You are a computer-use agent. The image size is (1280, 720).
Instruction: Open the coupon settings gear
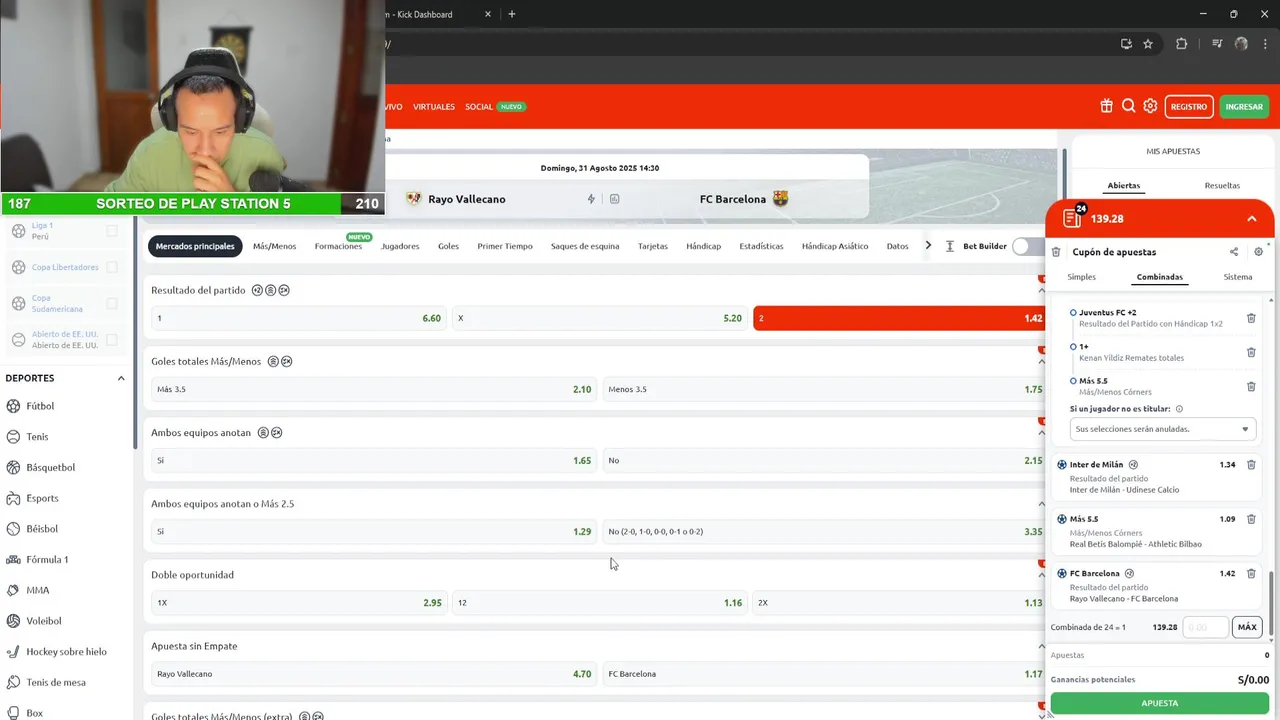pyautogui.click(x=1258, y=252)
